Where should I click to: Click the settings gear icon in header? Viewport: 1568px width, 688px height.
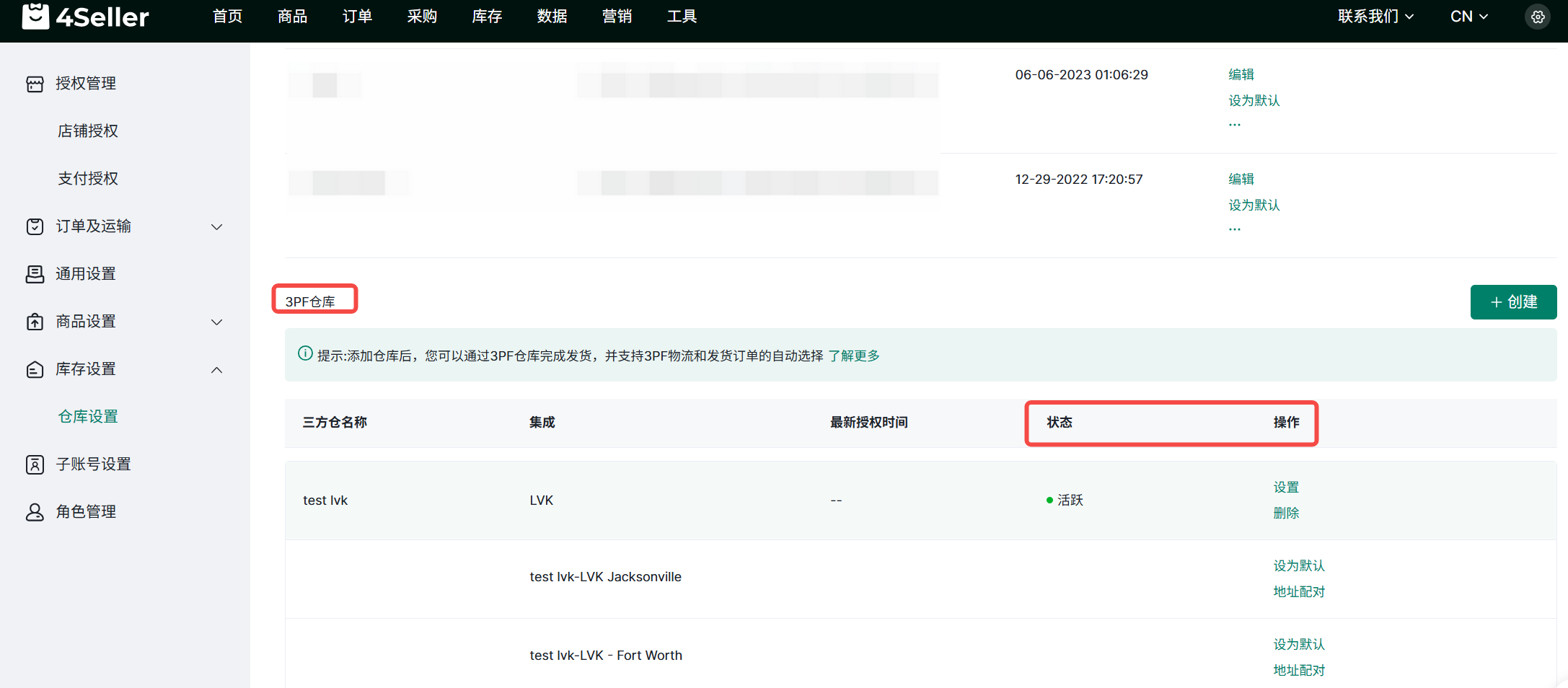(x=1538, y=17)
